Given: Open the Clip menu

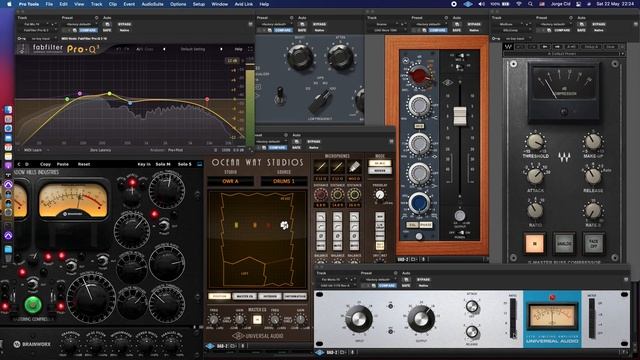Looking at the screenshot, I should coord(113,4).
